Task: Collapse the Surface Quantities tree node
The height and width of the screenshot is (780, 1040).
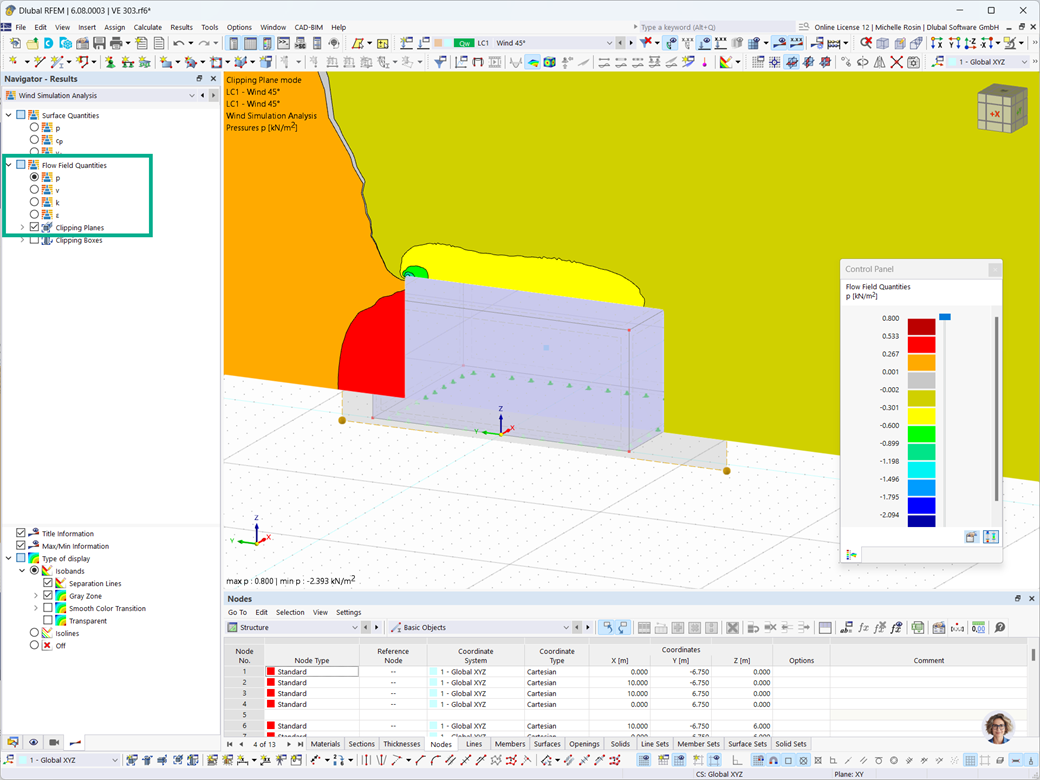Action: (8, 115)
